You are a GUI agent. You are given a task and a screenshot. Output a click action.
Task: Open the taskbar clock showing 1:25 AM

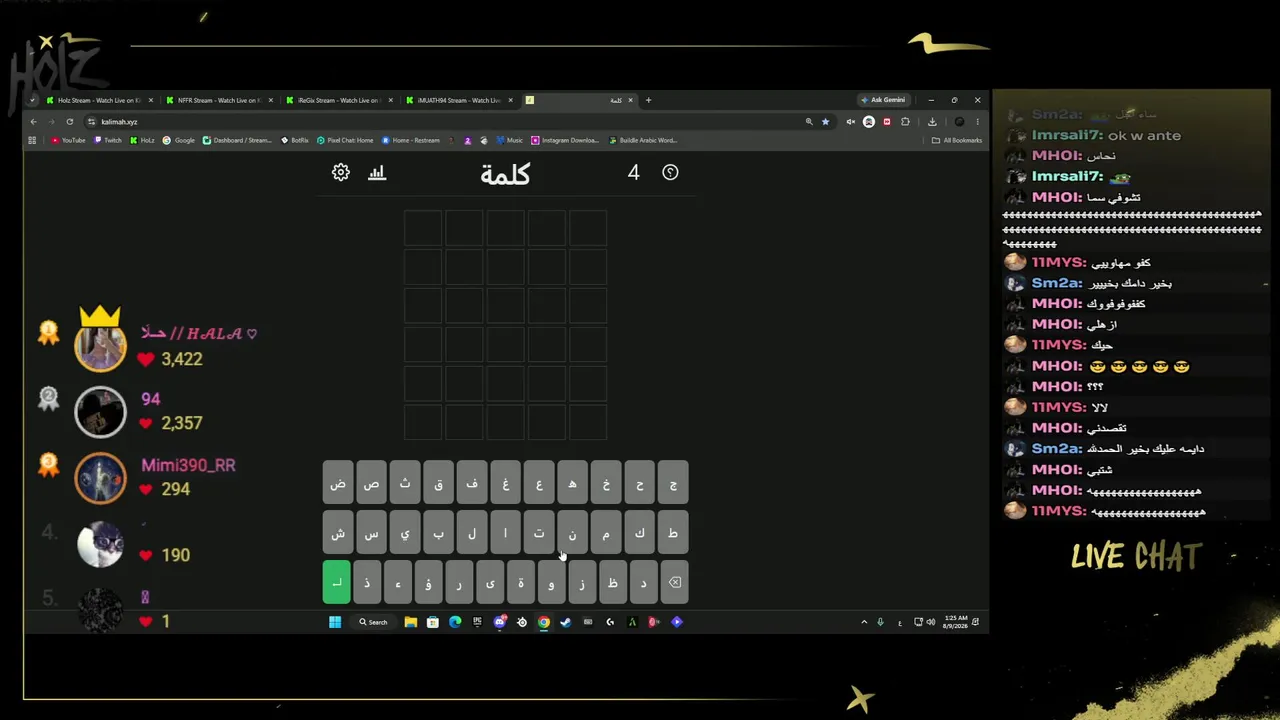(955, 622)
